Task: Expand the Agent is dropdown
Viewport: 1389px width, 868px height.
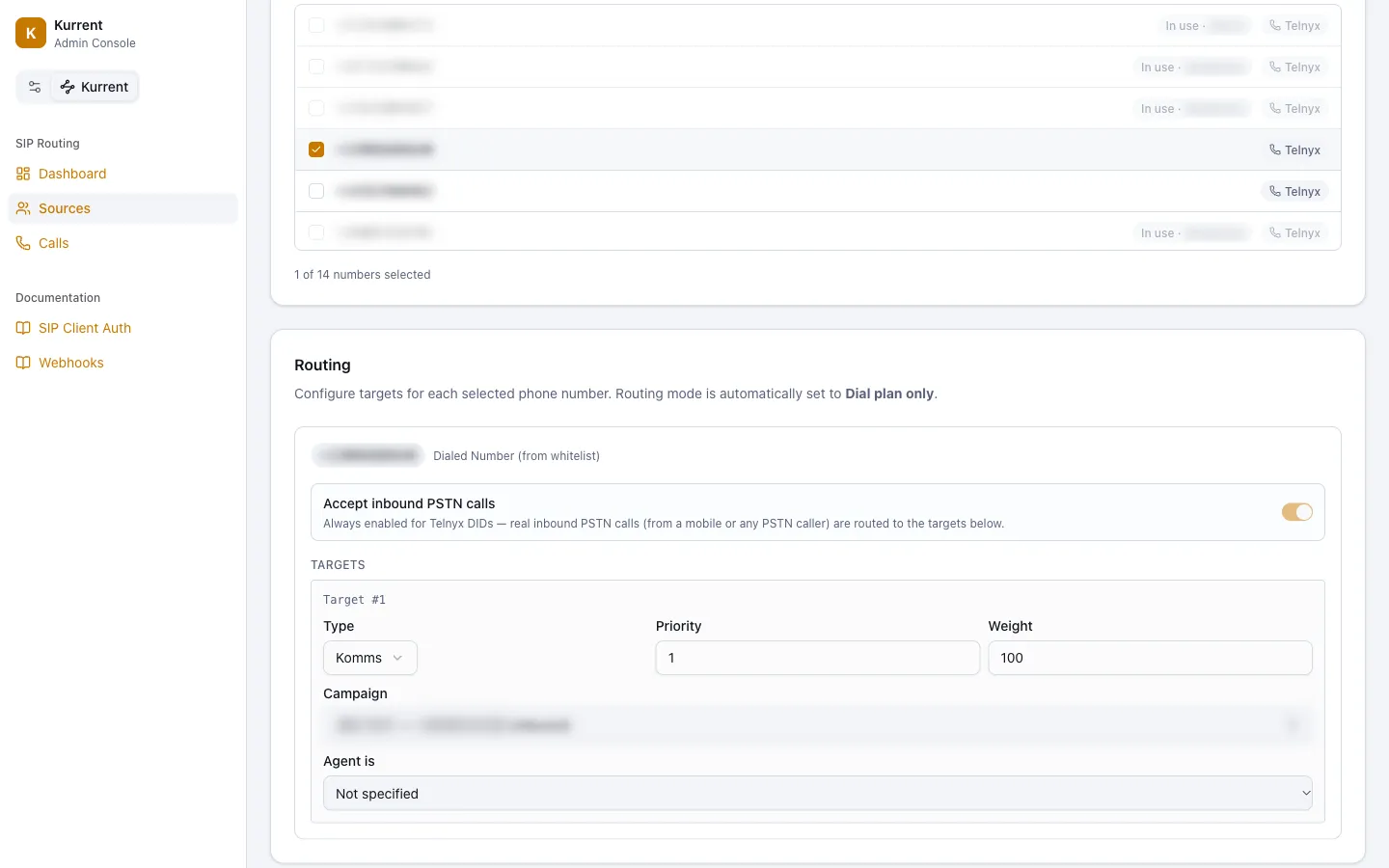Action: (818, 794)
